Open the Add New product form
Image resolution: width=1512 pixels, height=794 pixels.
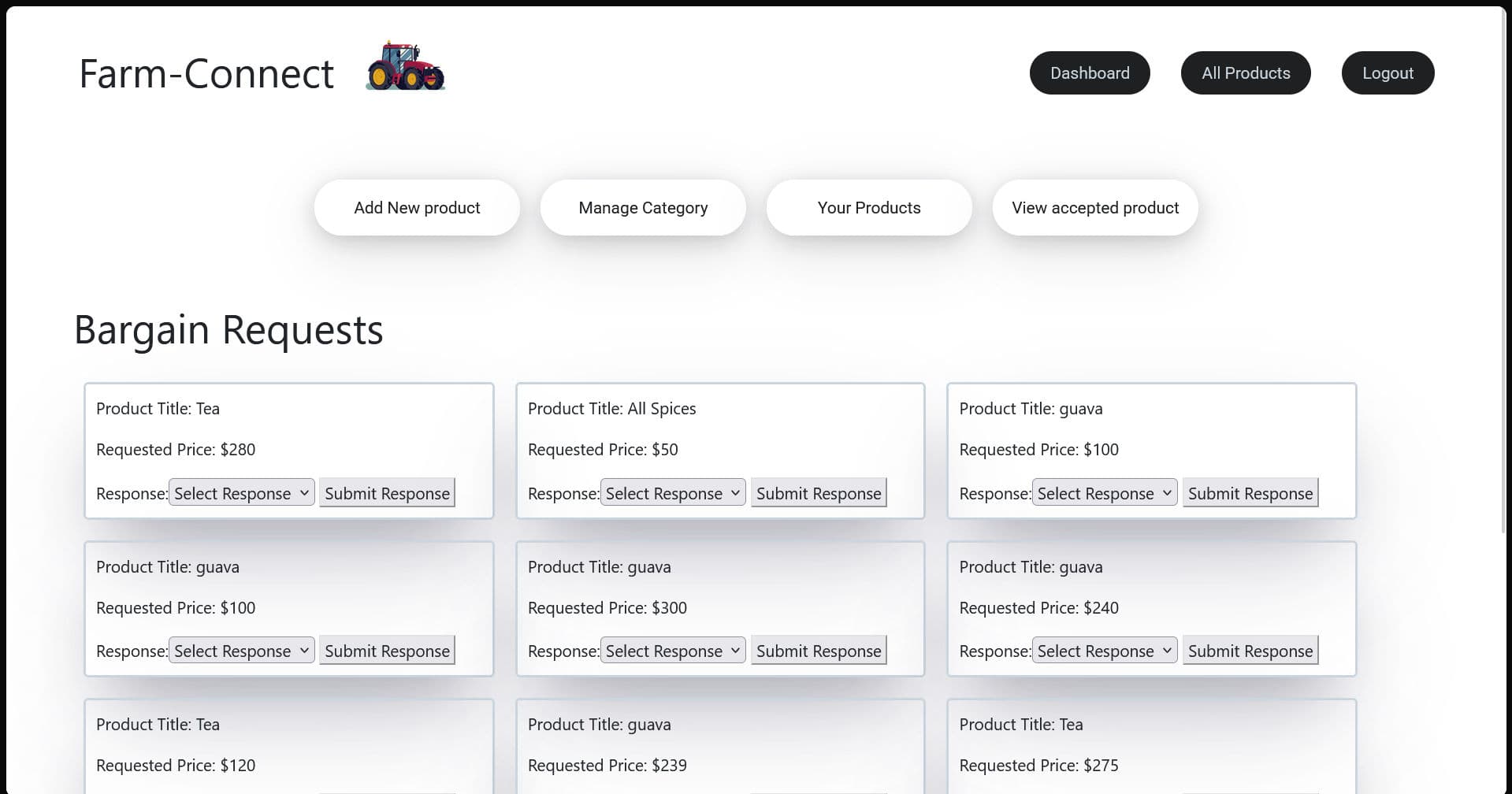click(x=416, y=207)
